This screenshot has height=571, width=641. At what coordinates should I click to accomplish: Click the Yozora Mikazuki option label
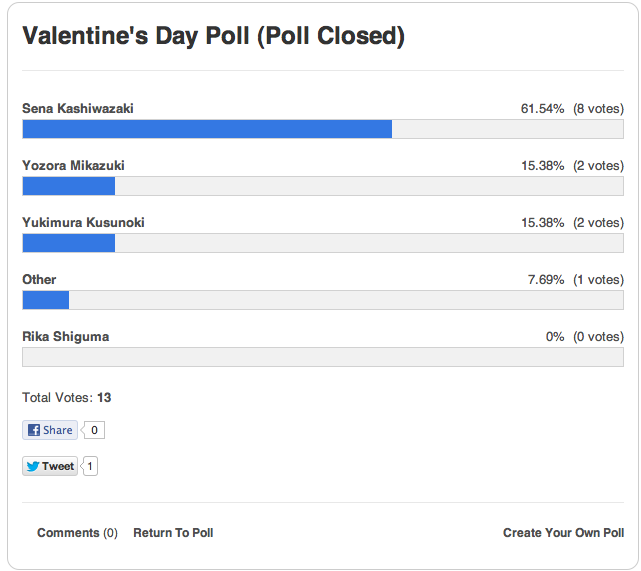click(x=73, y=165)
